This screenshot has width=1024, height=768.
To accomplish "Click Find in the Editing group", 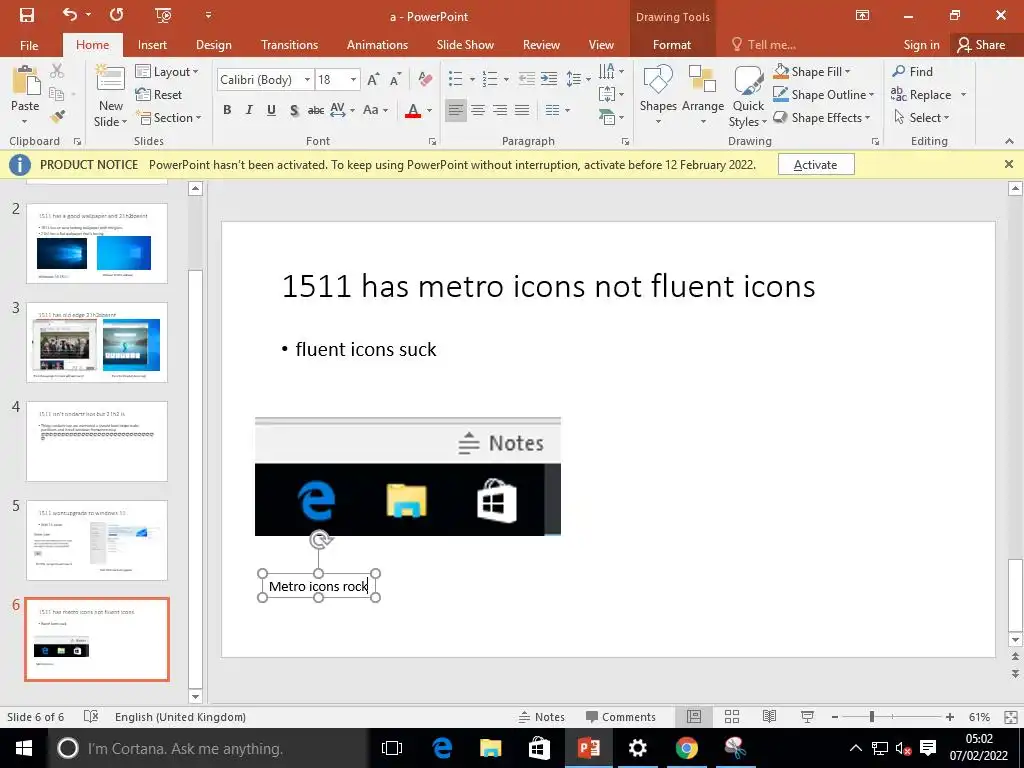I will 913,71.
